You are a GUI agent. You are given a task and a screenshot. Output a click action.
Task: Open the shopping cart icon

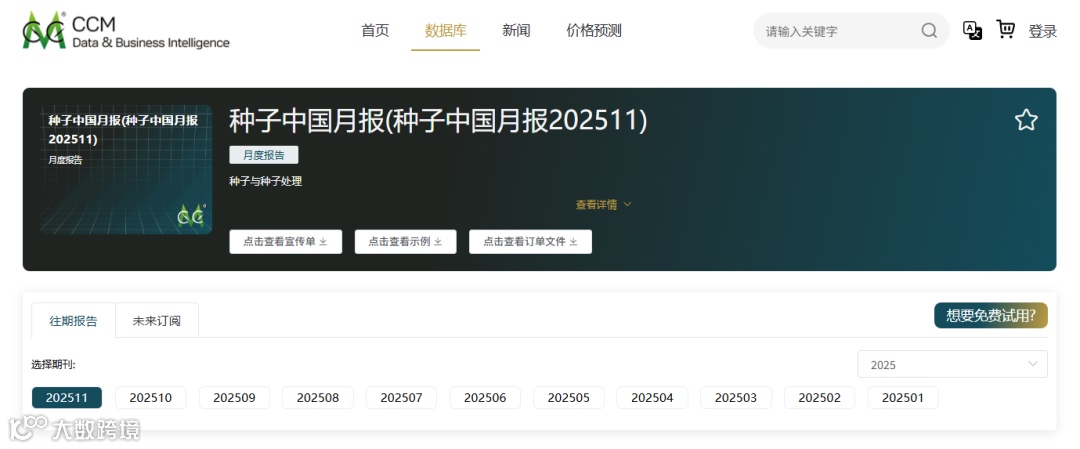coord(1006,30)
